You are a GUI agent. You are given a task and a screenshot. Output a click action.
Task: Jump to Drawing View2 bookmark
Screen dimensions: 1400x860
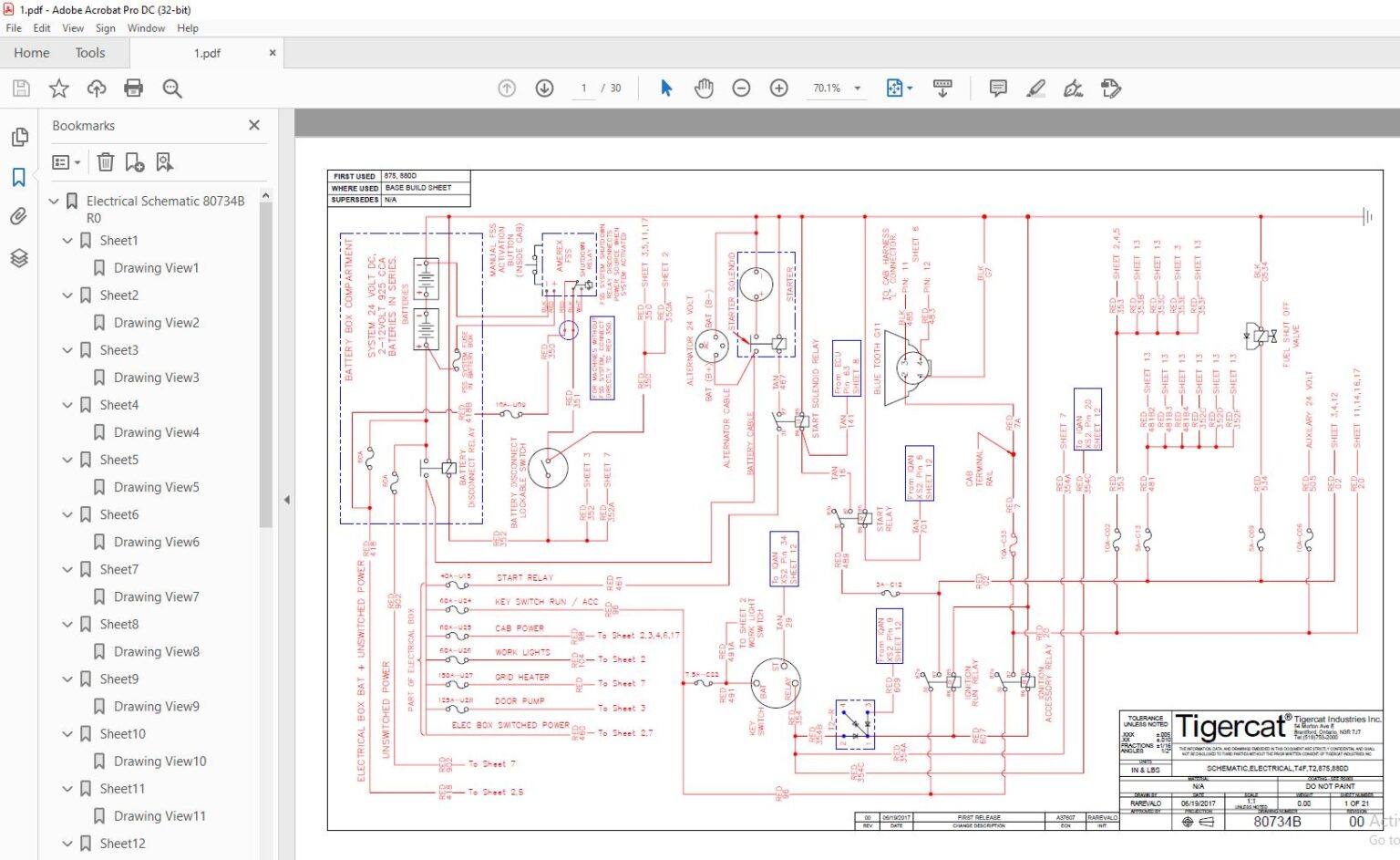[x=157, y=323]
